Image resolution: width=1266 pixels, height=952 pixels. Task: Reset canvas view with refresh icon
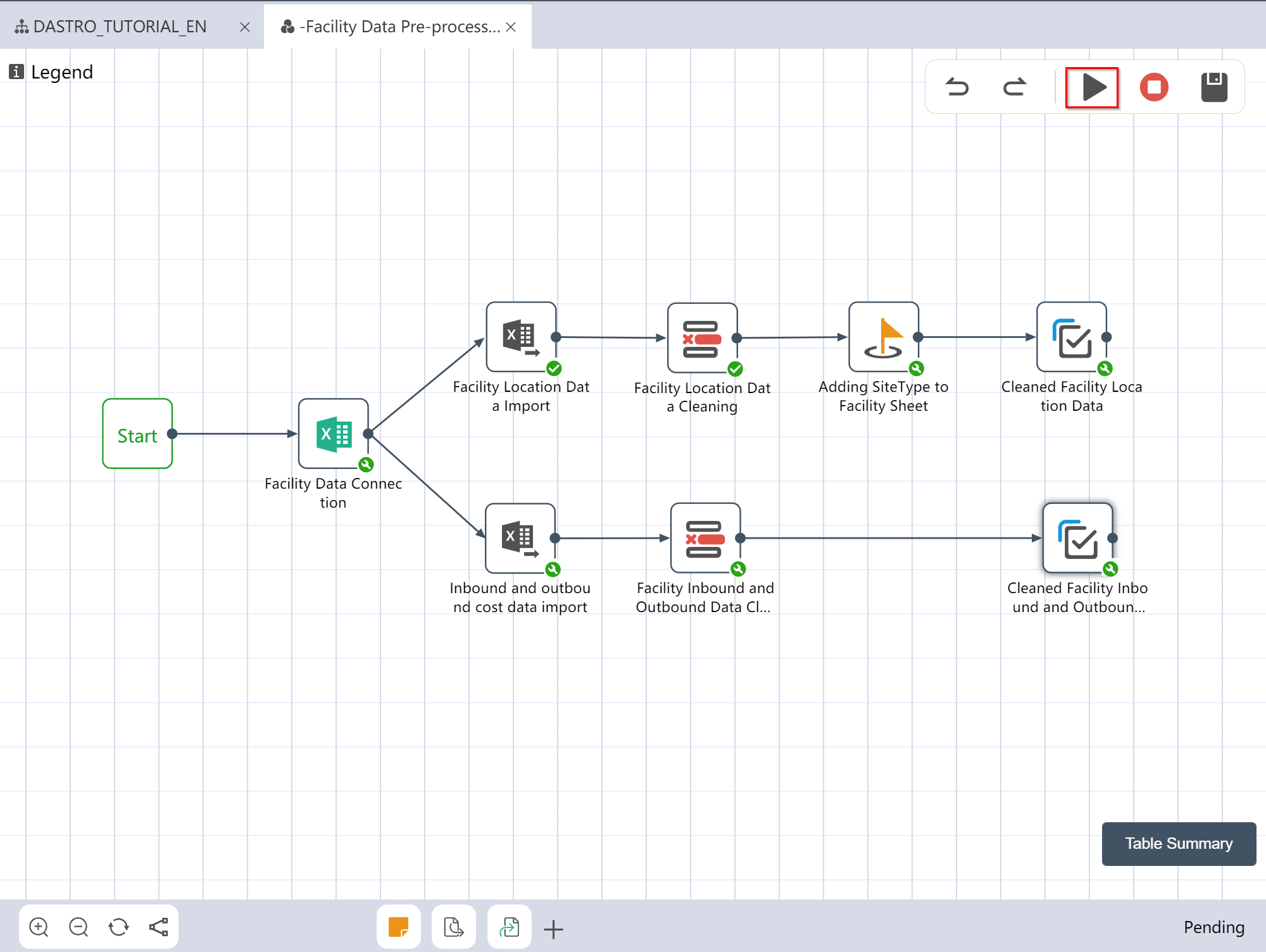coord(118,927)
